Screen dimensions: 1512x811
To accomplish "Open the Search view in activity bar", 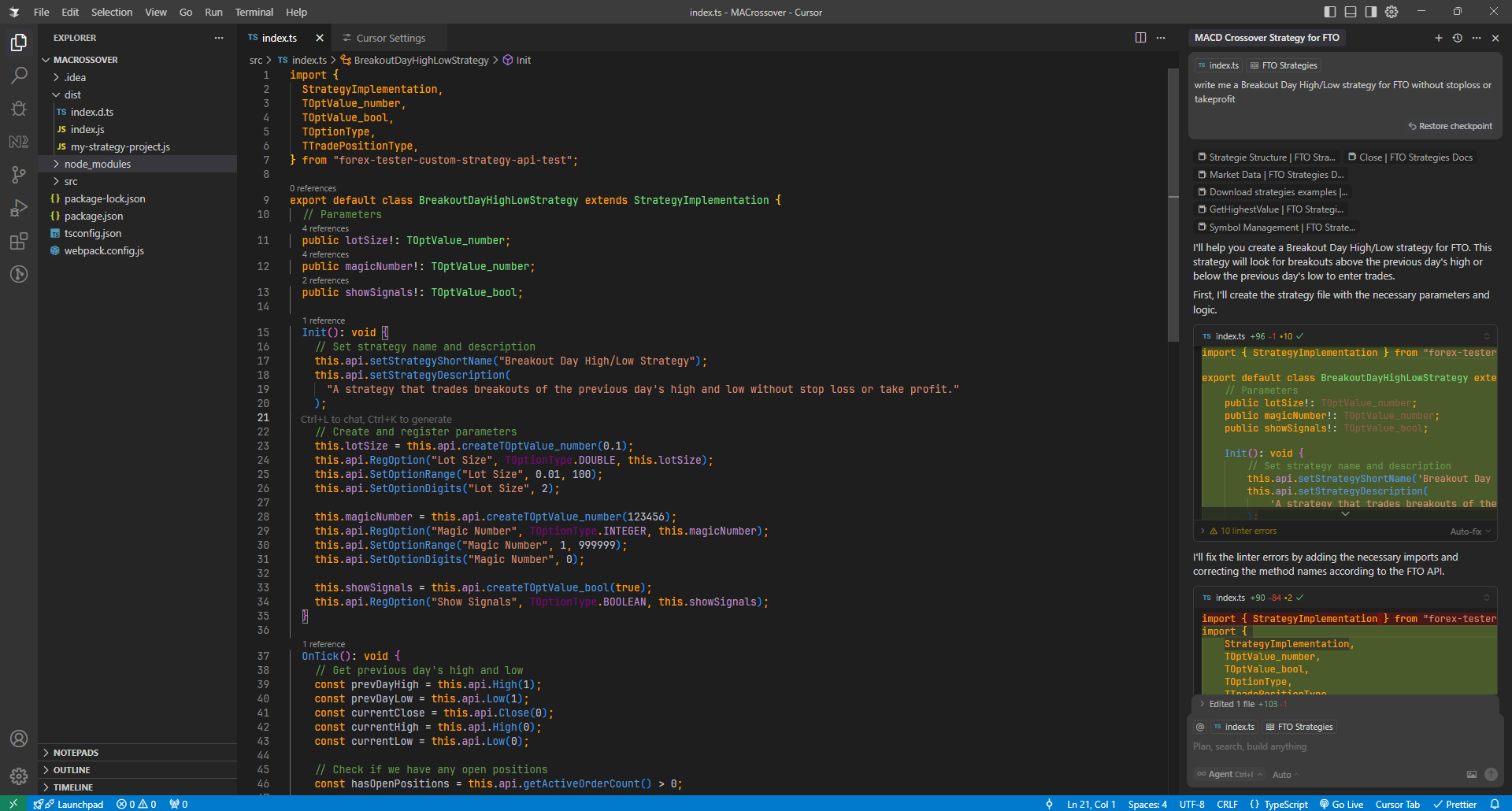I will [x=19, y=76].
